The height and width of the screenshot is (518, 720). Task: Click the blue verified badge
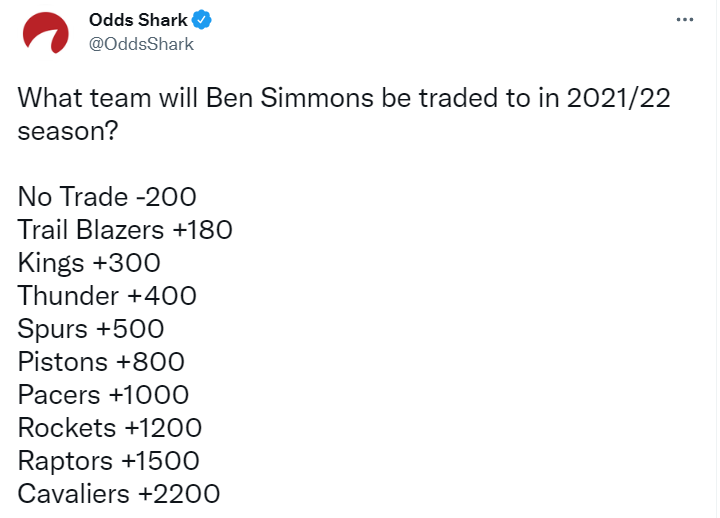click(x=200, y=19)
